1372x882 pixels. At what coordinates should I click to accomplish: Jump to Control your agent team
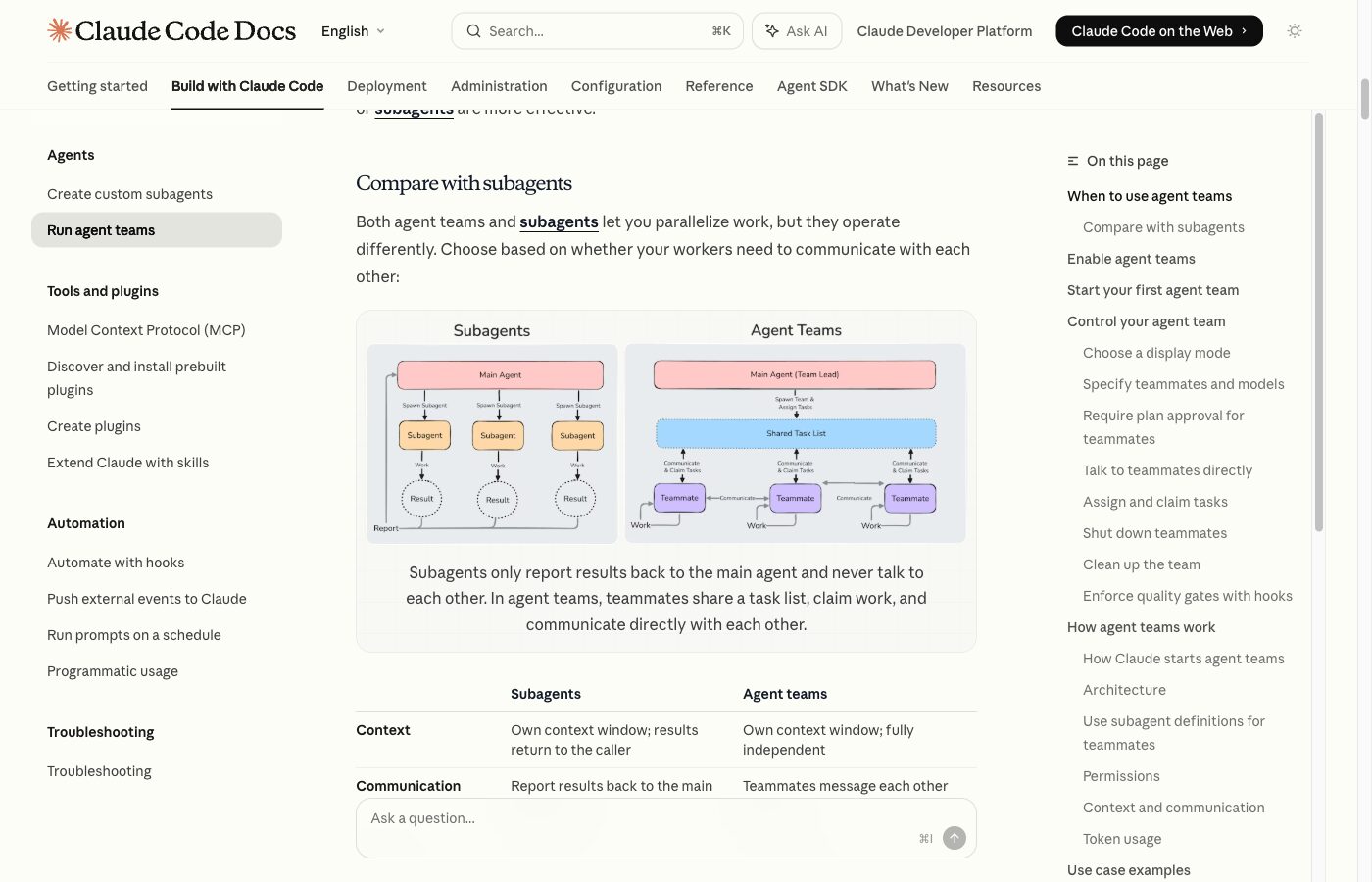(1146, 321)
